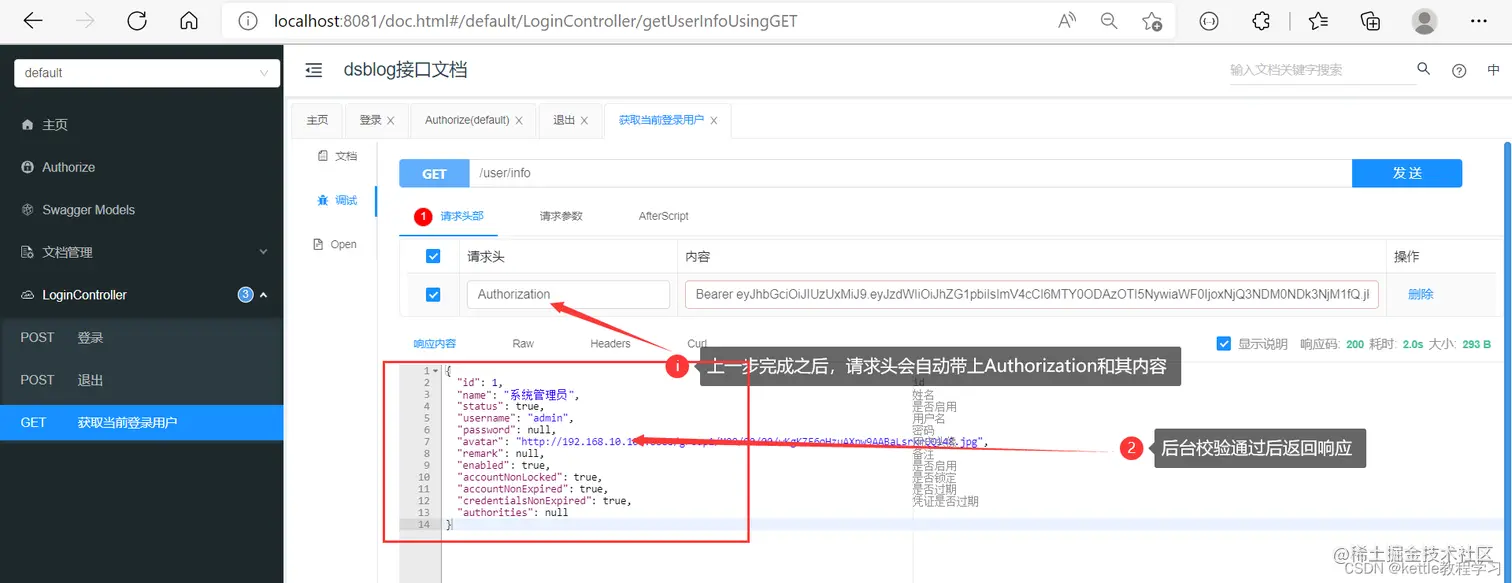Click the browser address bar URL
The image size is (1512, 583).
click(x=536, y=20)
